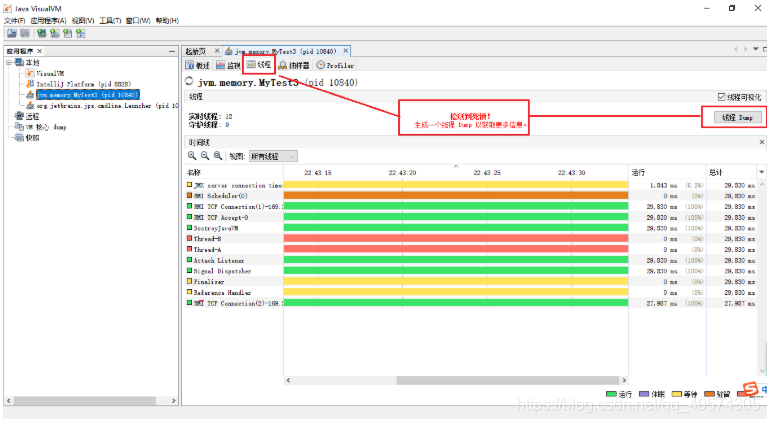Click the state icon beside Thread-A
Viewport: 770px width, 423px height.
(189, 249)
